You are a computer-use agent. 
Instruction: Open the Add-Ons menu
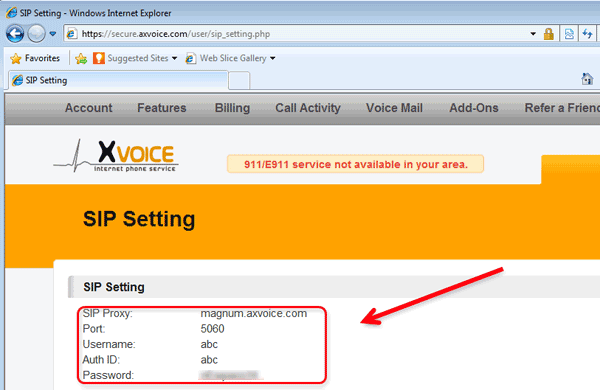pos(474,108)
